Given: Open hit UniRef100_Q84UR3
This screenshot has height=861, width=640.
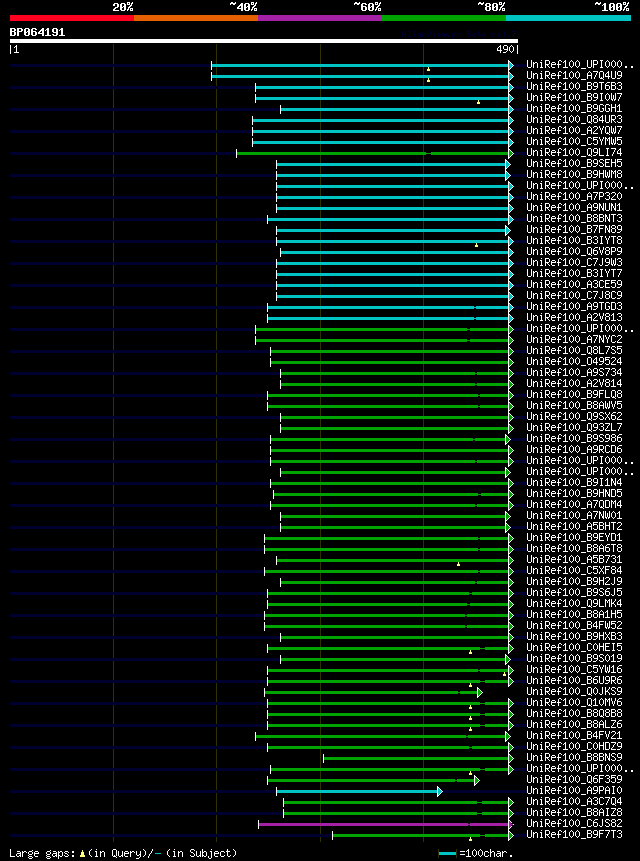Looking at the screenshot, I should (x=574, y=120).
